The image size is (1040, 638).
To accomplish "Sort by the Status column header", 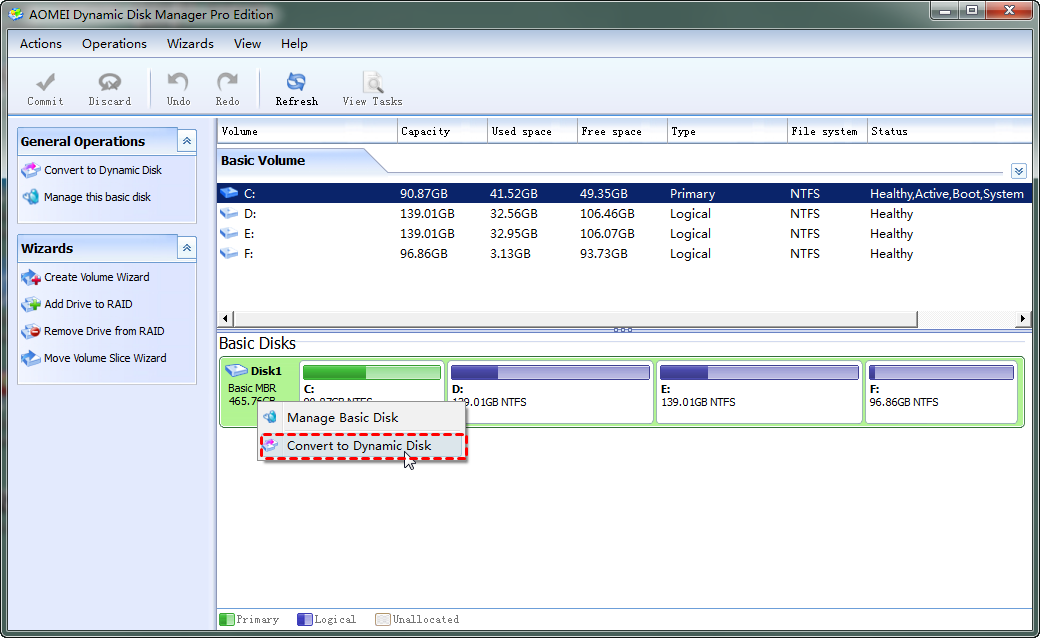I will 950,131.
